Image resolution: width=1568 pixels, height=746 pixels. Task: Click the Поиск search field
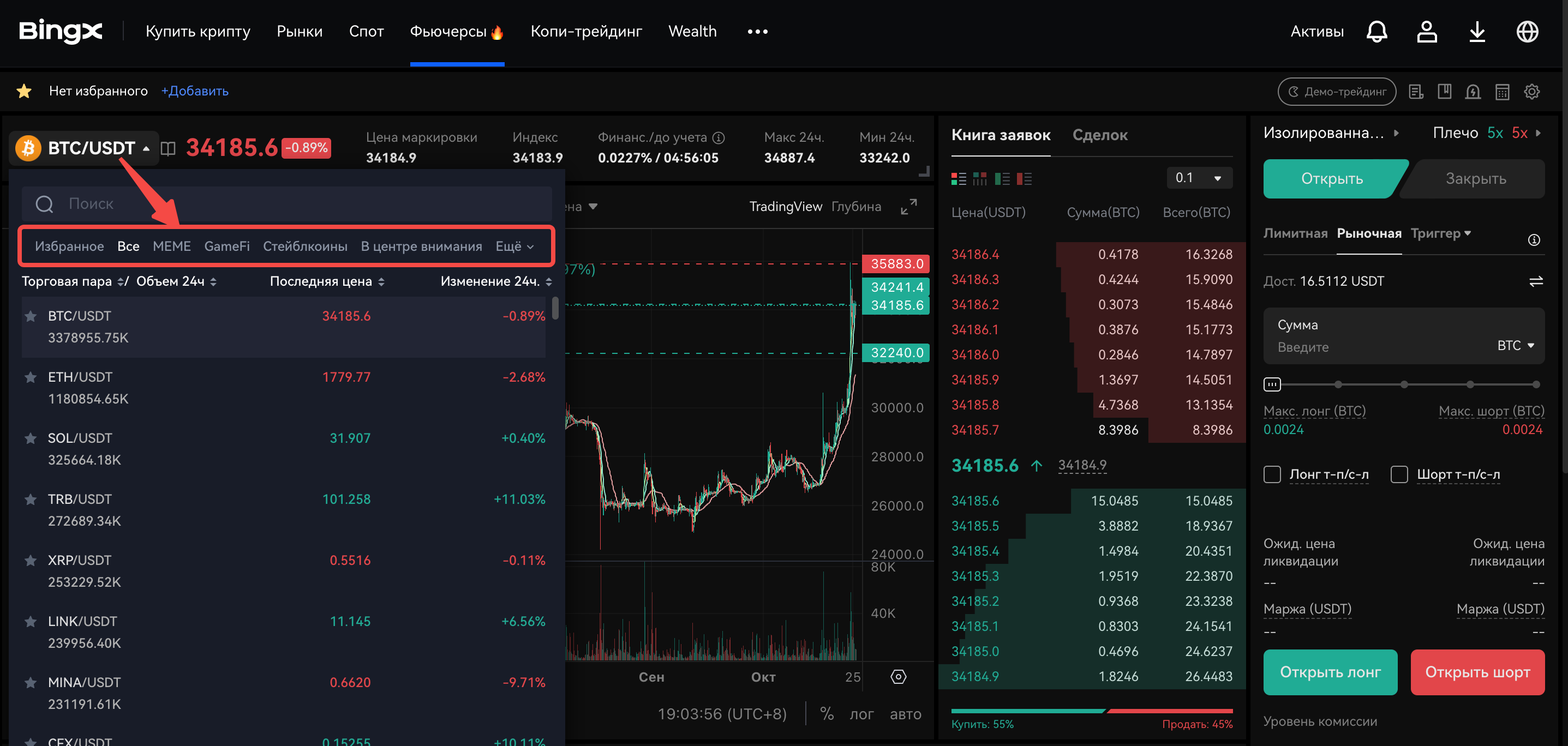(286, 204)
